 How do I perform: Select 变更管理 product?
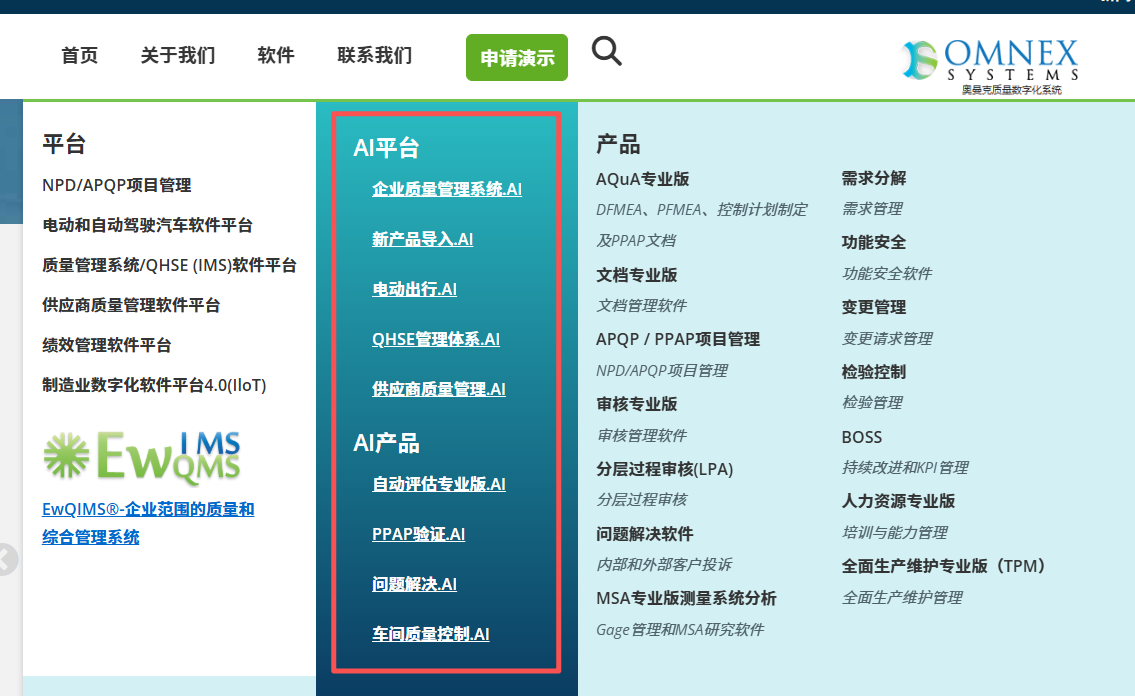pyautogui.click(x=874, y=307)
